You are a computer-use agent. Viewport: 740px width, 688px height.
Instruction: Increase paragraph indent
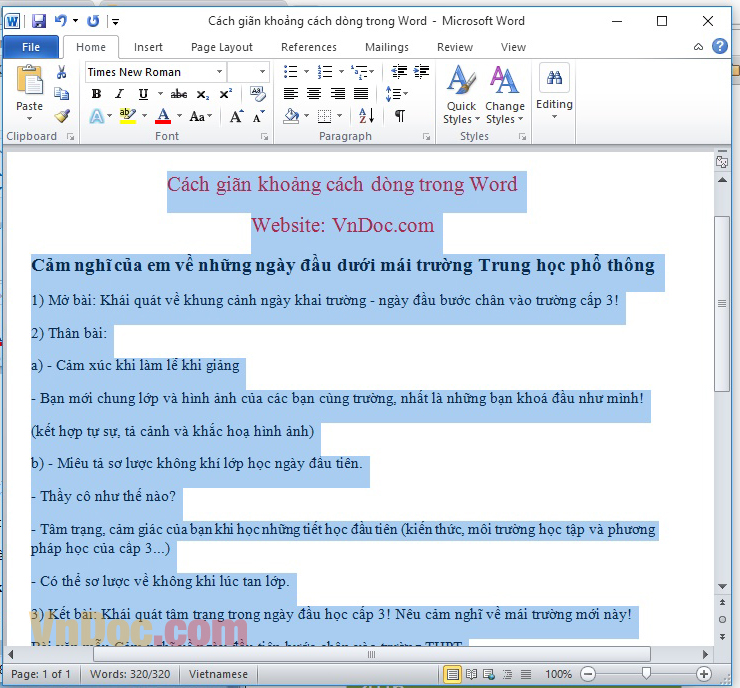coord(421,72)
